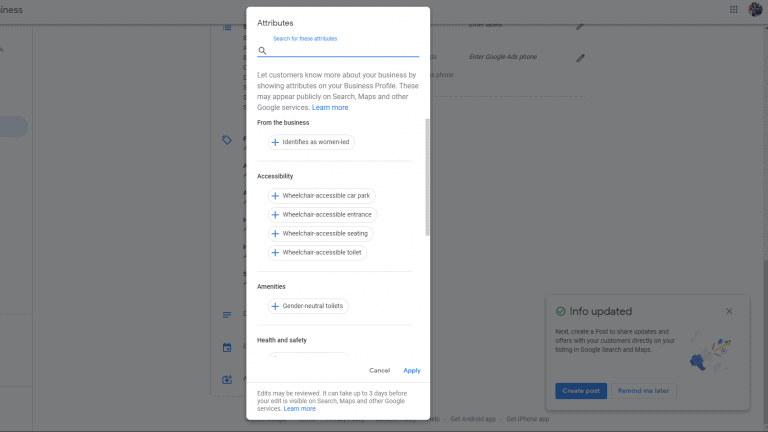
Task: Open Get iPhone app footer link
Action: click(528, 419)
